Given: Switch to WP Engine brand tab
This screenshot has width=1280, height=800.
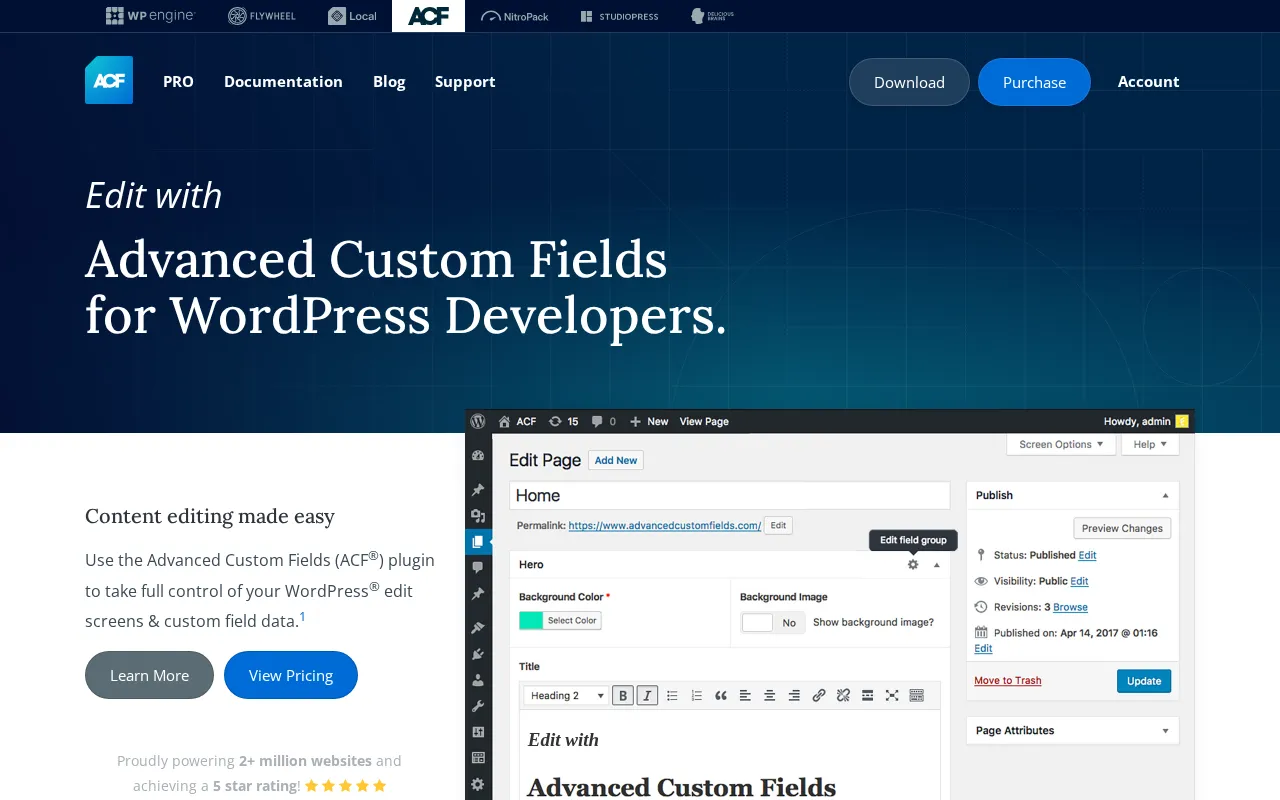Looking at the screenshot, I should click(150, 16).
